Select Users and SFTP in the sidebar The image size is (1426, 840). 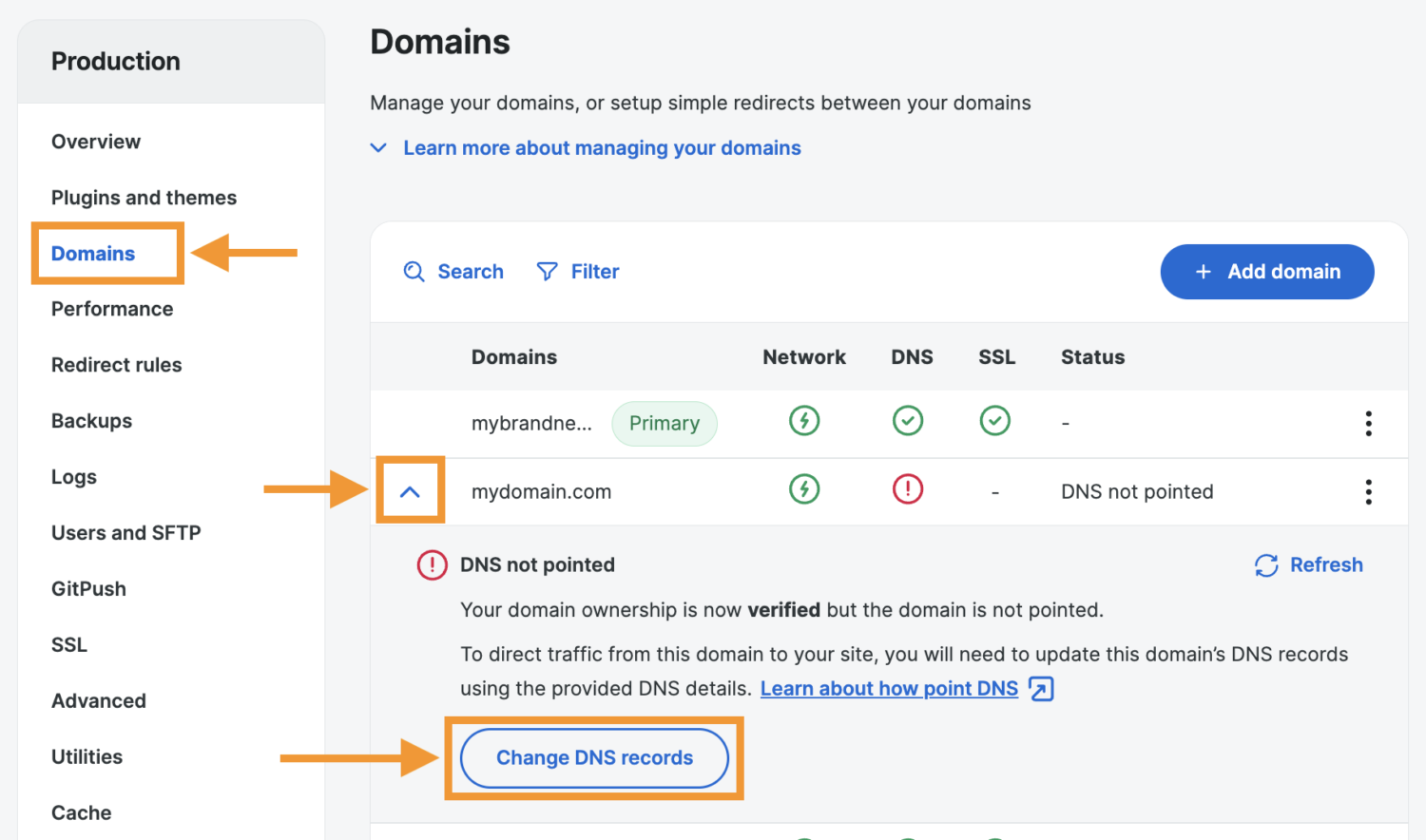tap(125, 532)
